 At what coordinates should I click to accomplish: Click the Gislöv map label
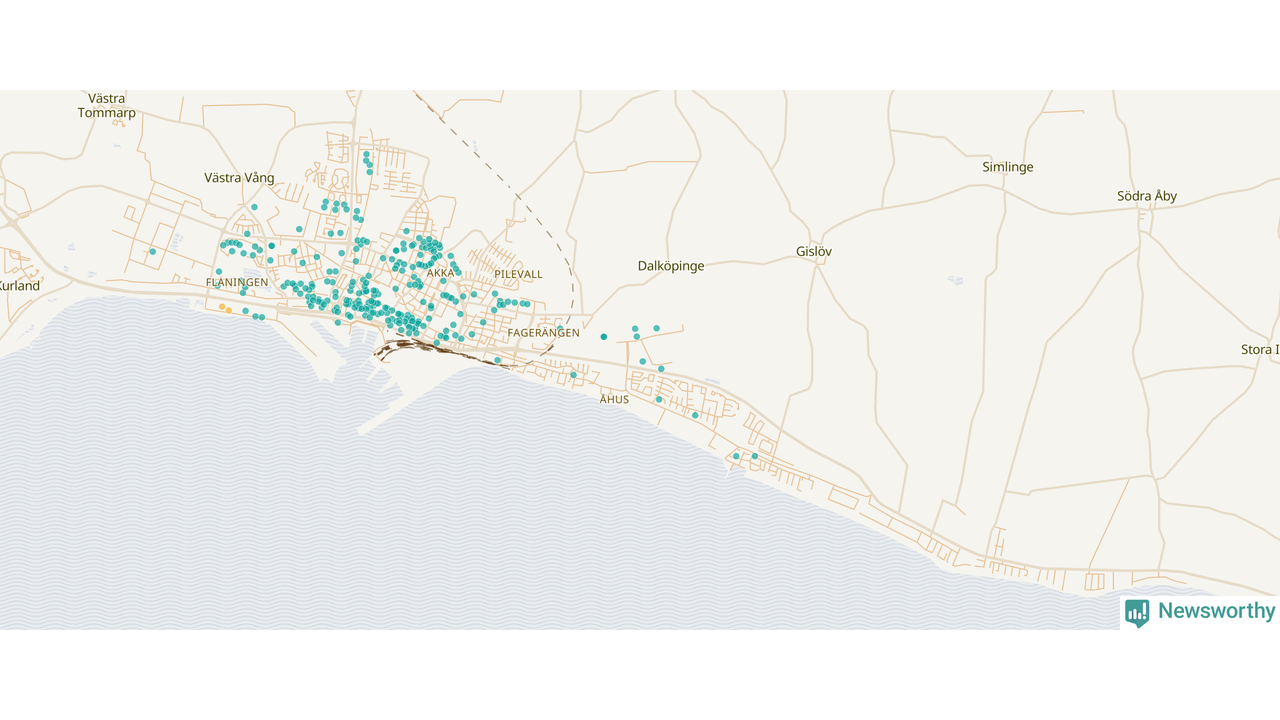[x=814, y=252]
